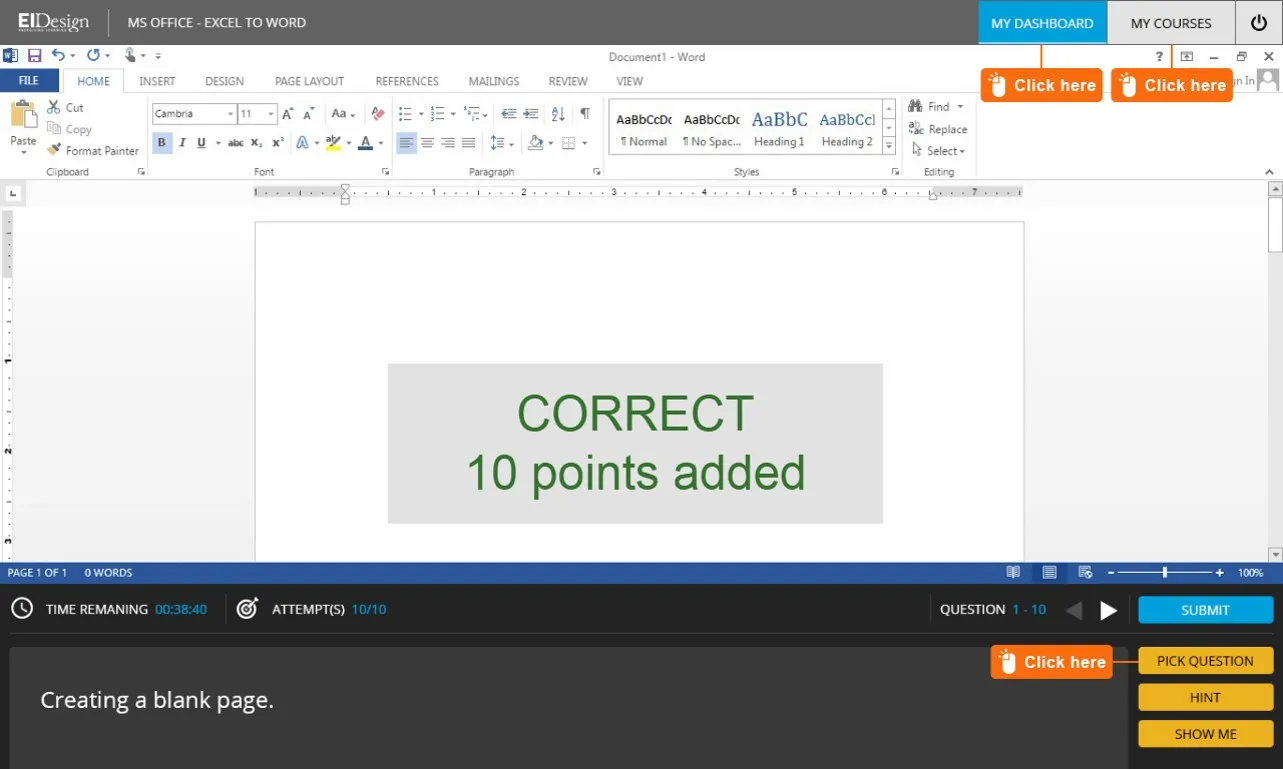Toggle bold formatting
Viewport: 1283px width, 769px height.
[x=161, y=142]
